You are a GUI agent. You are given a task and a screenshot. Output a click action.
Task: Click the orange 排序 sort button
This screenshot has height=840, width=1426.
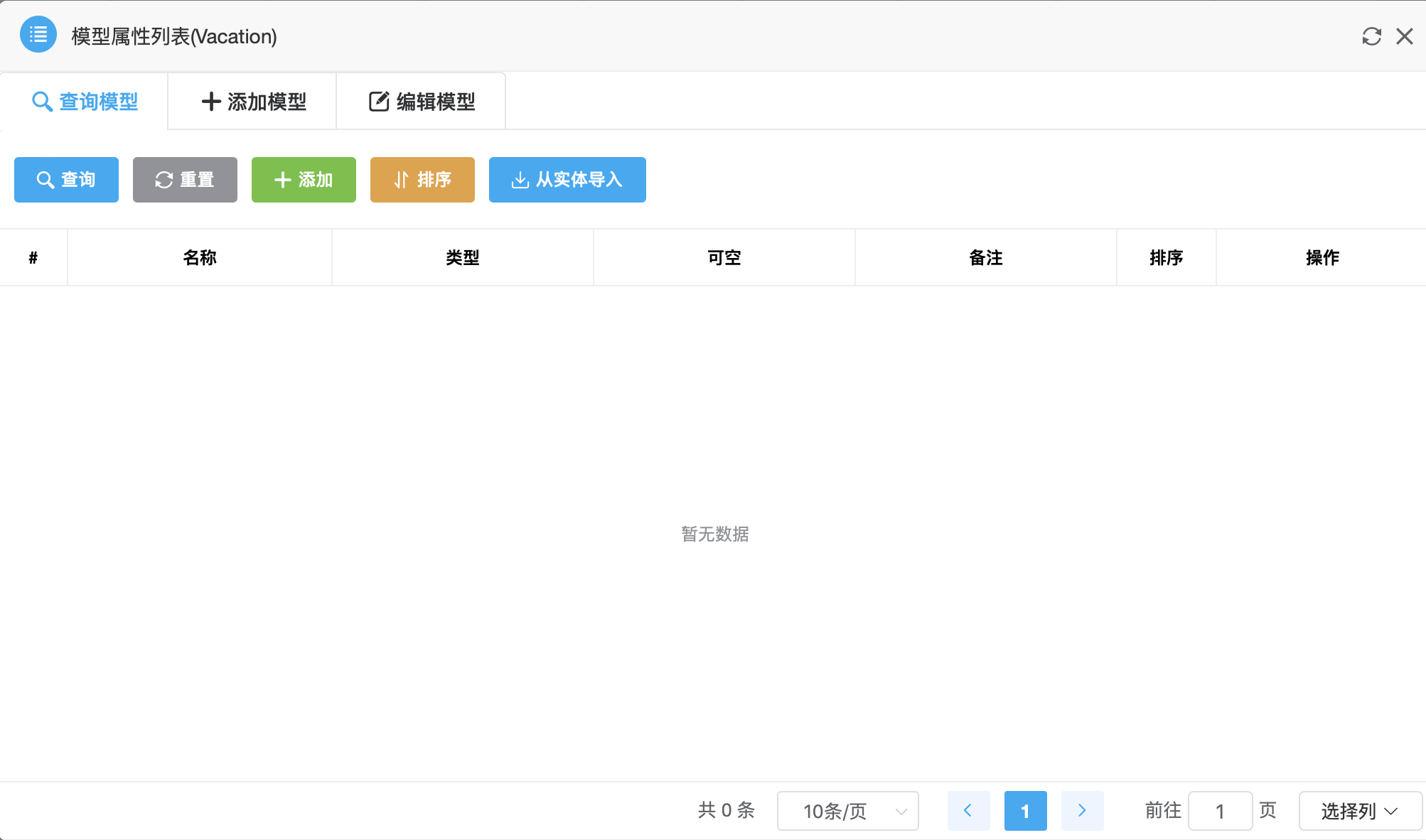(422, 180)
